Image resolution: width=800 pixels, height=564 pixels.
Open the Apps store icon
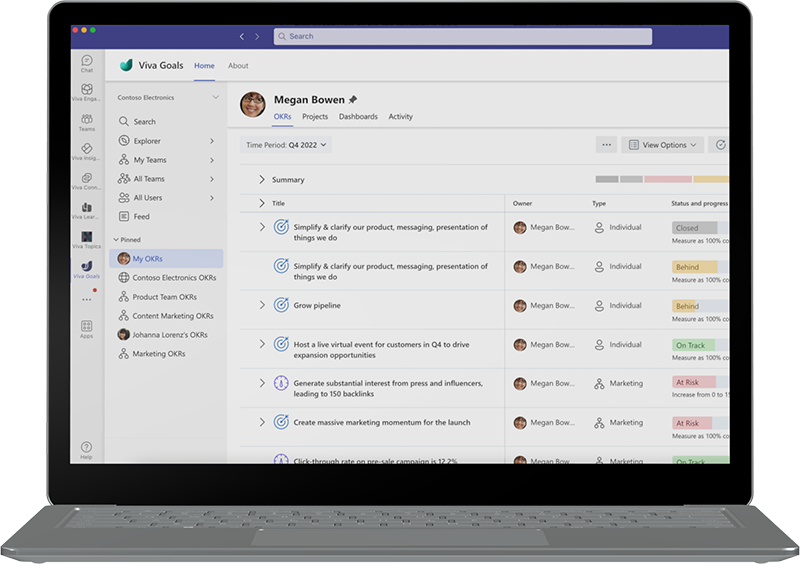coord(87,327)
